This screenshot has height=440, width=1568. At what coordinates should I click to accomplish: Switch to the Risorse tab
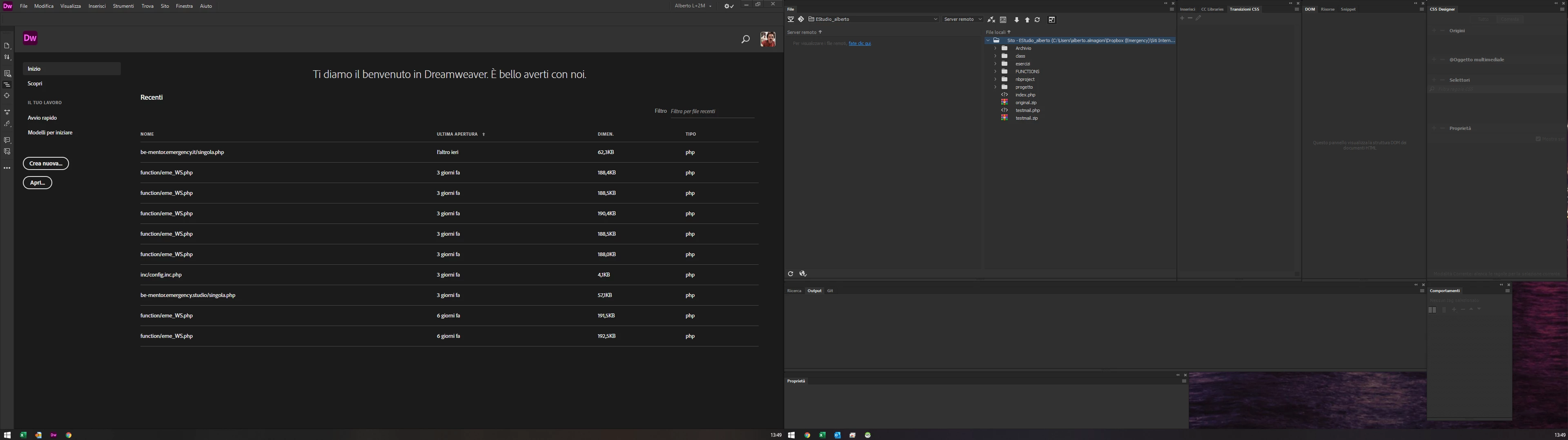[x=1327, y=9]
